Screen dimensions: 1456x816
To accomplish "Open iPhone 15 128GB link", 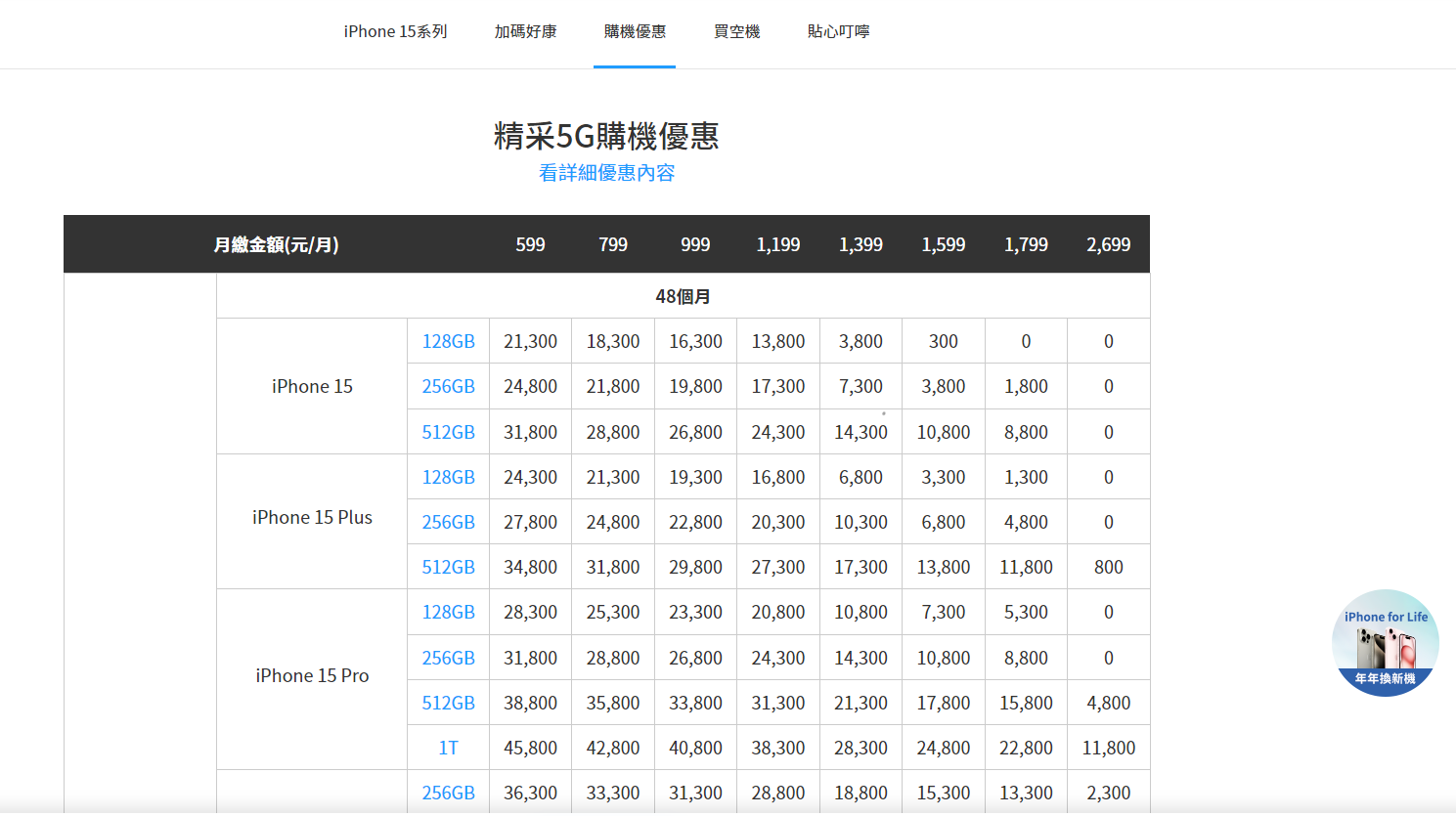I will pyautogui.click(x=448, y=341).
